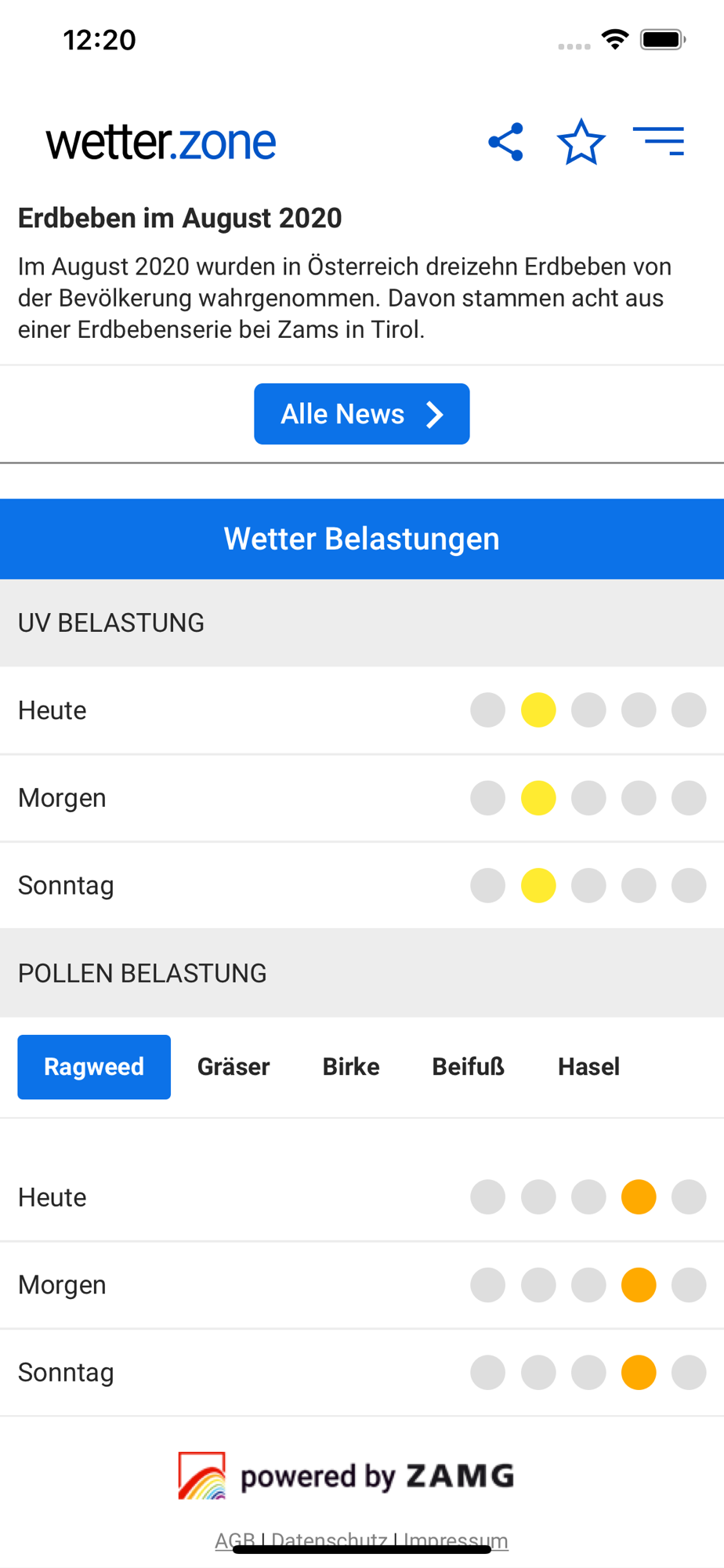Open the Erdbeben im August 2020 headline
The image size is (724, 1568).
(x=180, y=218)
